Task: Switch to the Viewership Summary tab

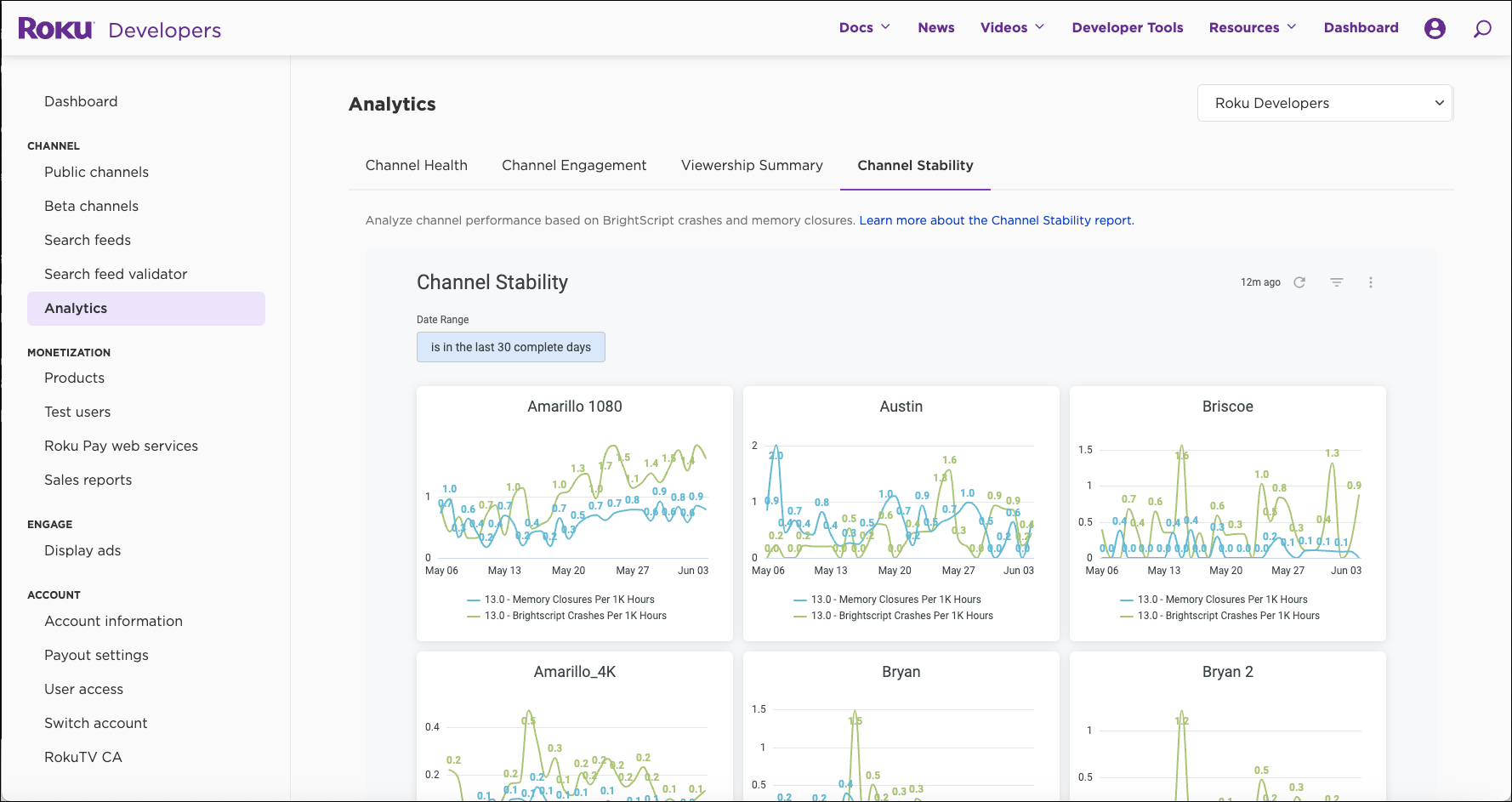Action: tap(752, 165)
